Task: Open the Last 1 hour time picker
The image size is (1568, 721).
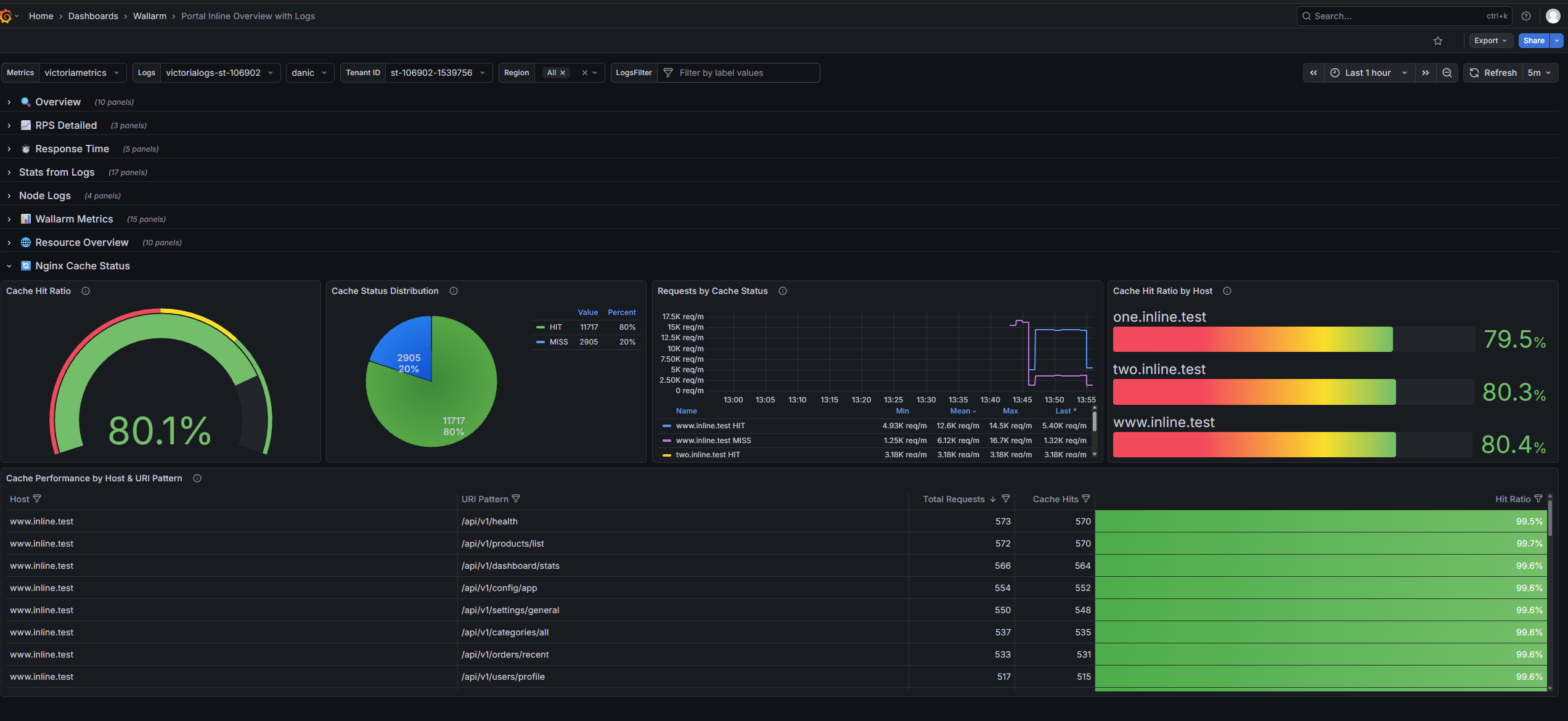Action: tap(1368, 73)
